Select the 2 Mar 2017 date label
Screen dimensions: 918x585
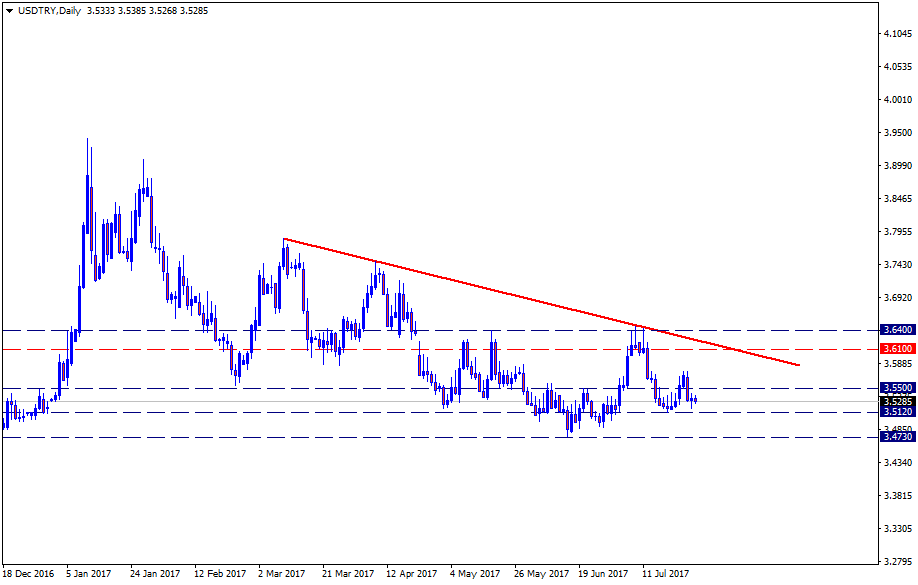(283, 575)
